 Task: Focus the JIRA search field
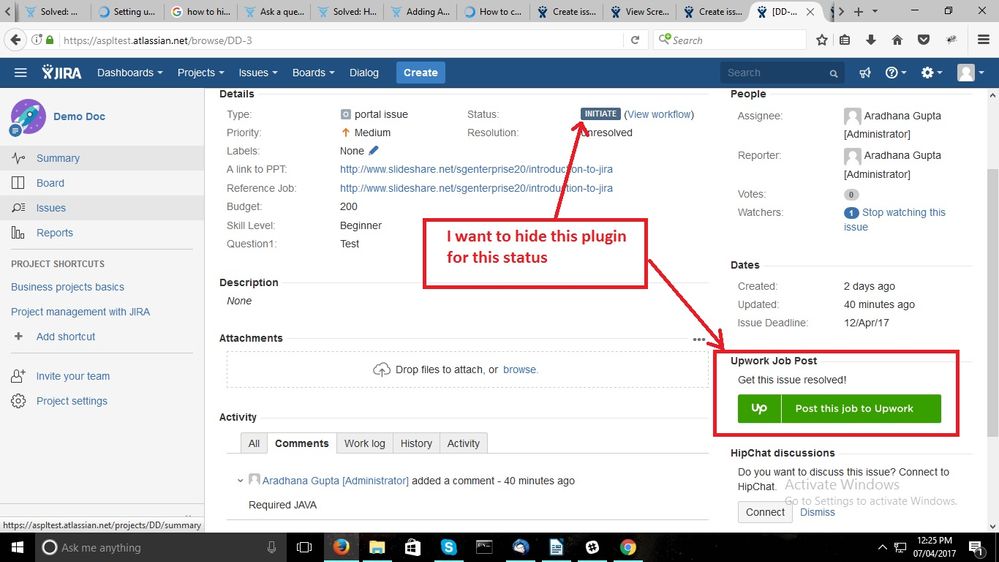tap(782, 73)
